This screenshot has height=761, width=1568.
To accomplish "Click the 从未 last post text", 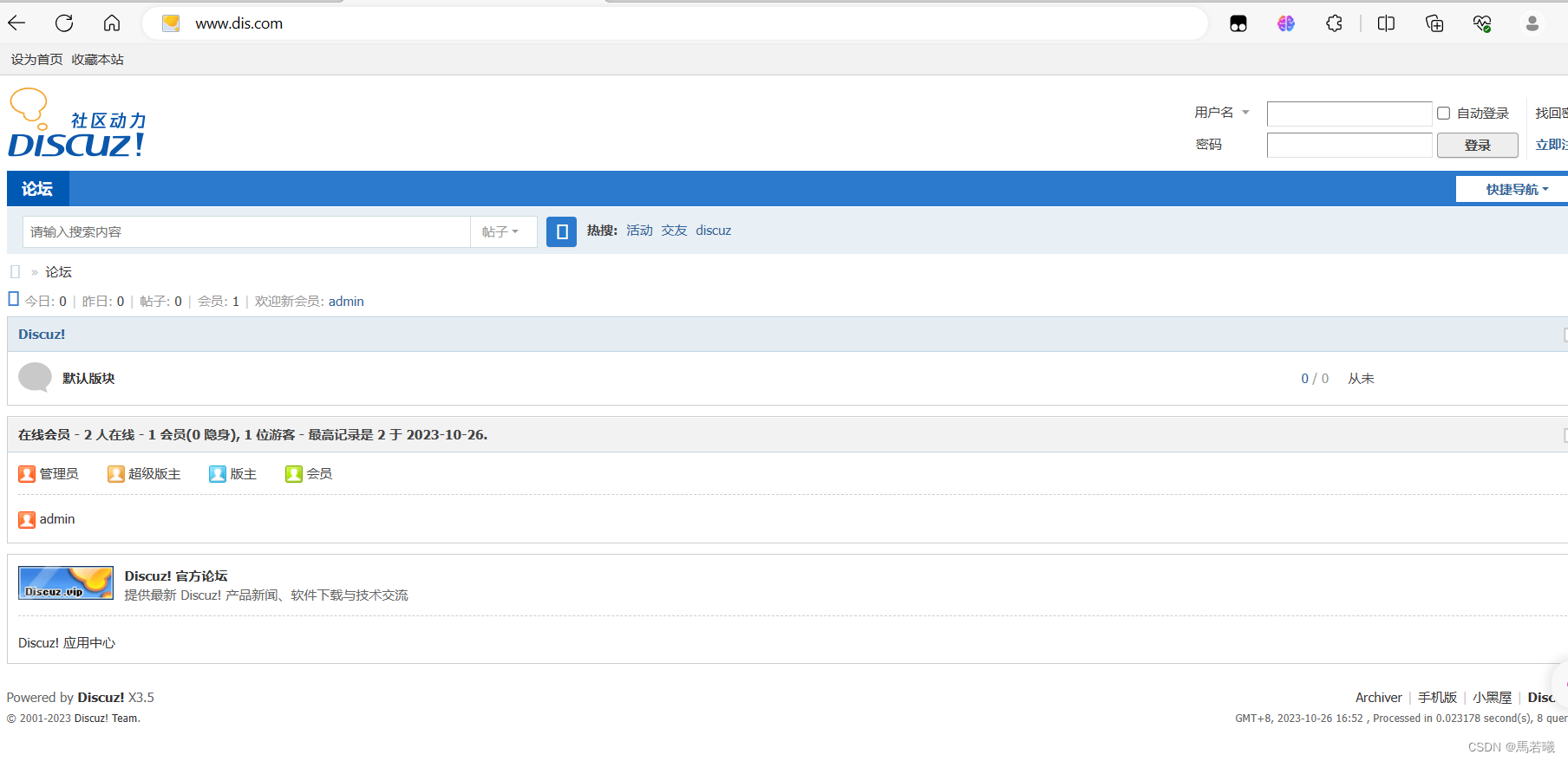I will [1361, 379].
